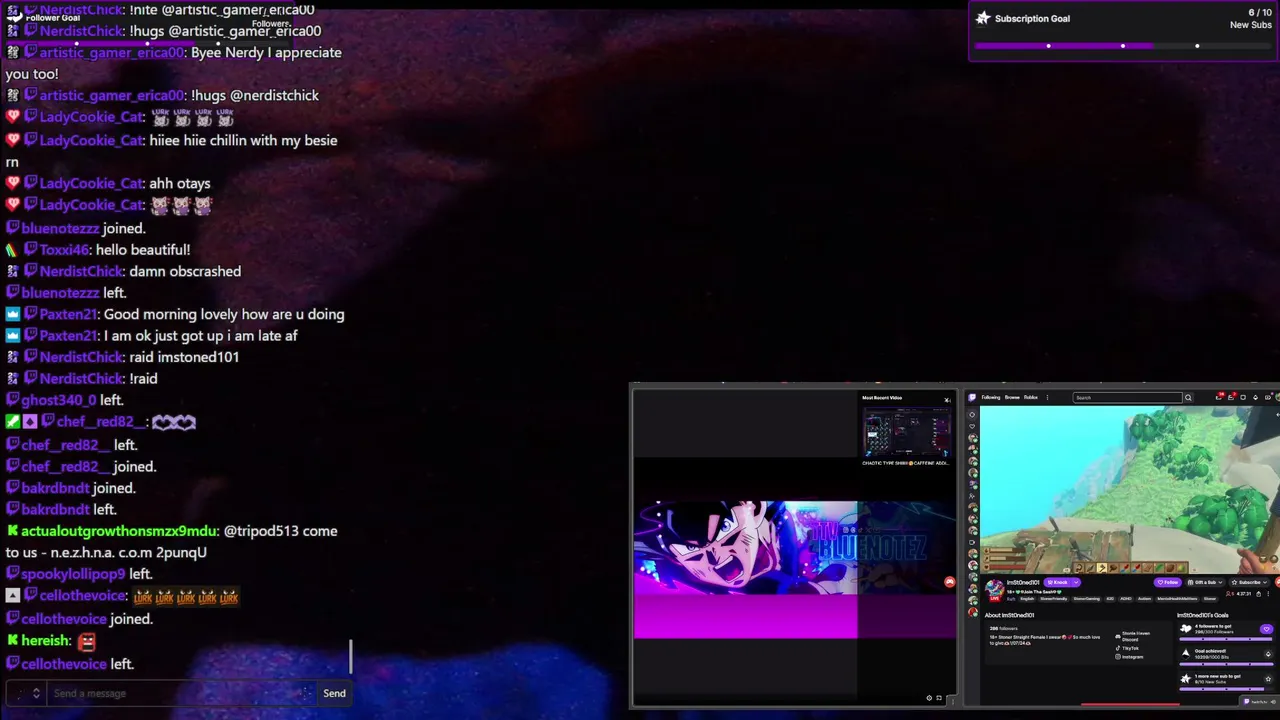Open the TikTok link in About panel
This screenshot has height=720, width=1280.
click(x=1127, y=648)
